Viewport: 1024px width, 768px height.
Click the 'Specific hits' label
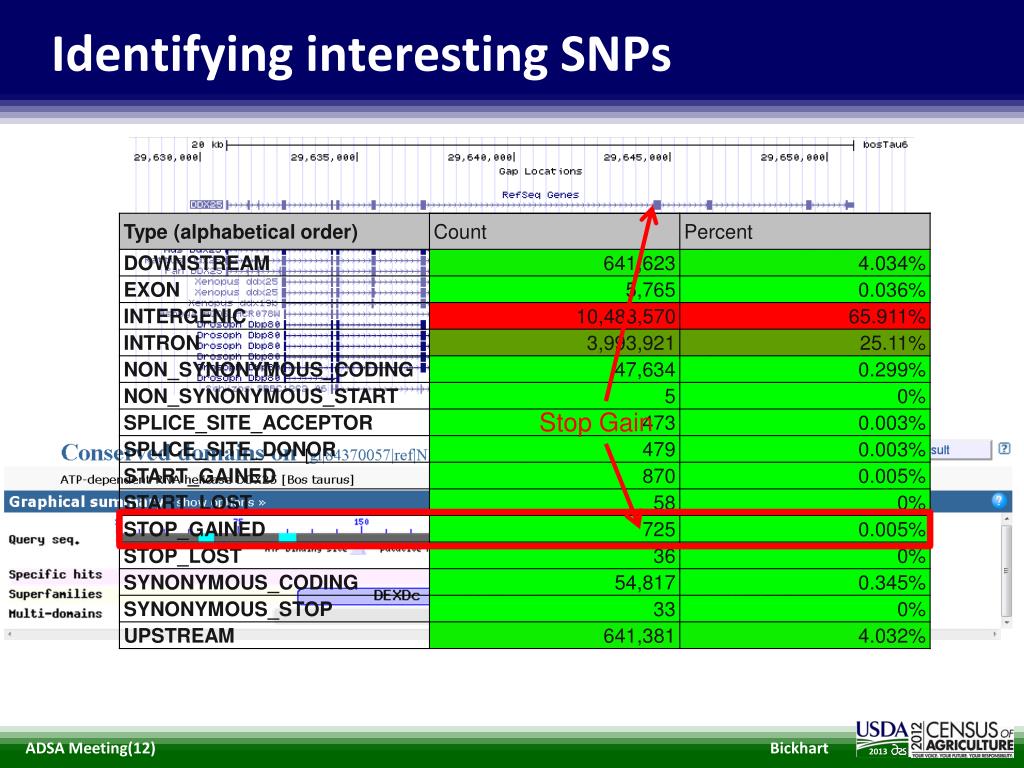tap(56, 574)
